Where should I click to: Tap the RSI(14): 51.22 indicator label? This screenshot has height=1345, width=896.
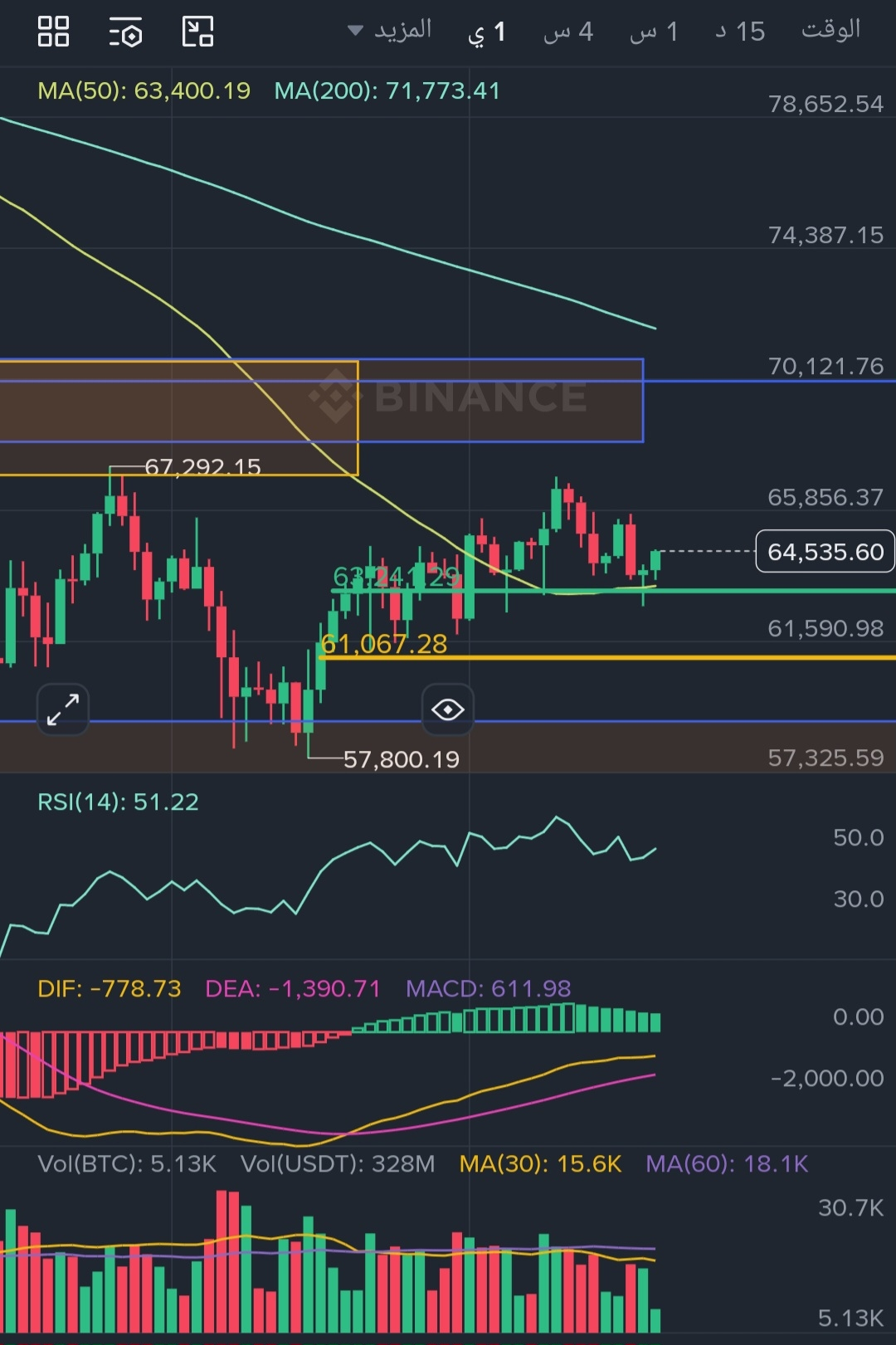click(118, 802)
